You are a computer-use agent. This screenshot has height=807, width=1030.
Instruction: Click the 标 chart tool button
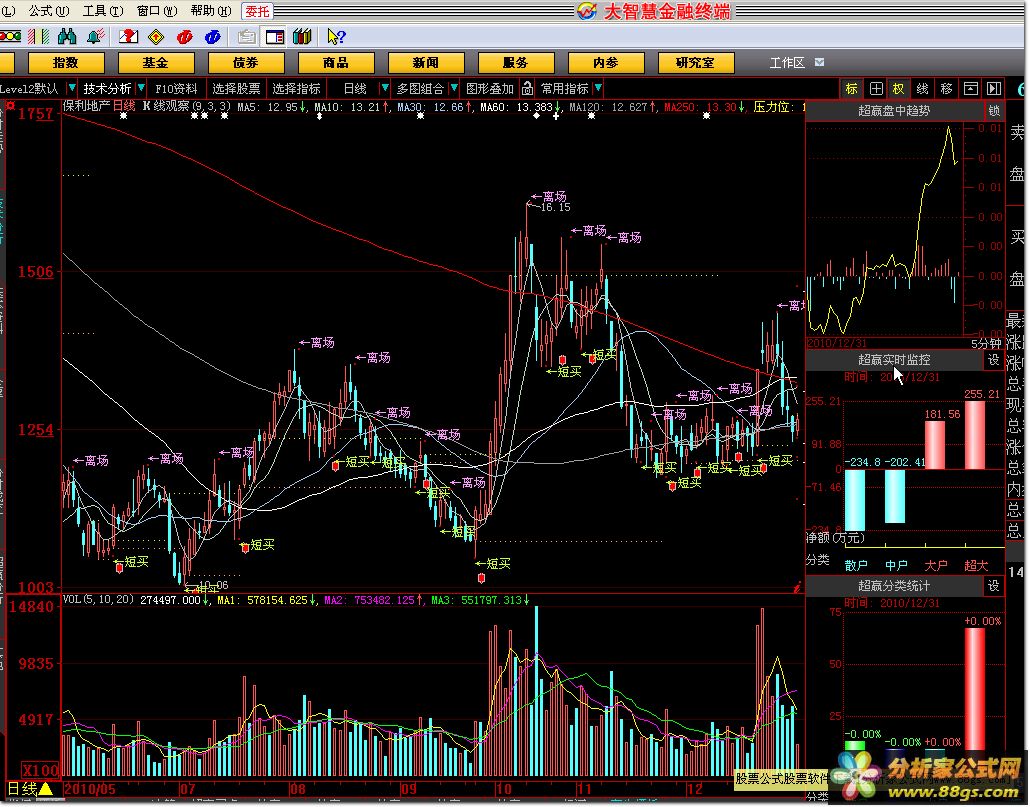pos(851,89)
